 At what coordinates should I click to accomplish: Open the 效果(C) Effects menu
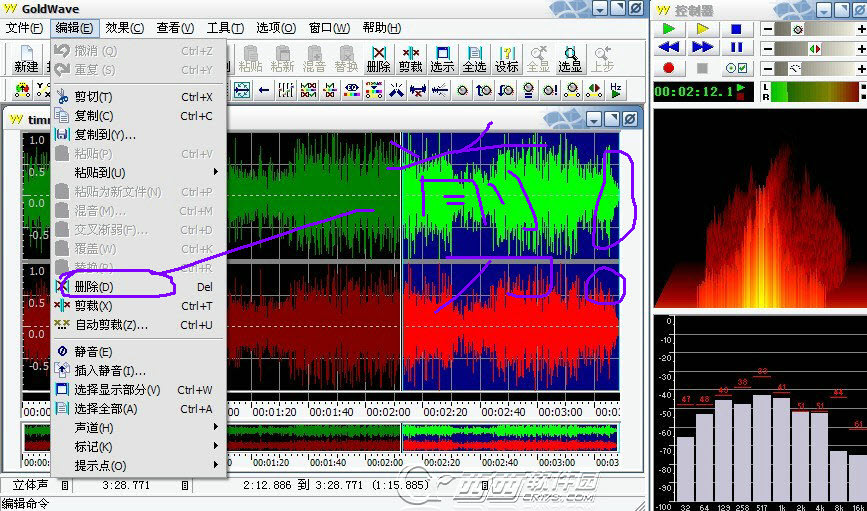pos(126,28)
